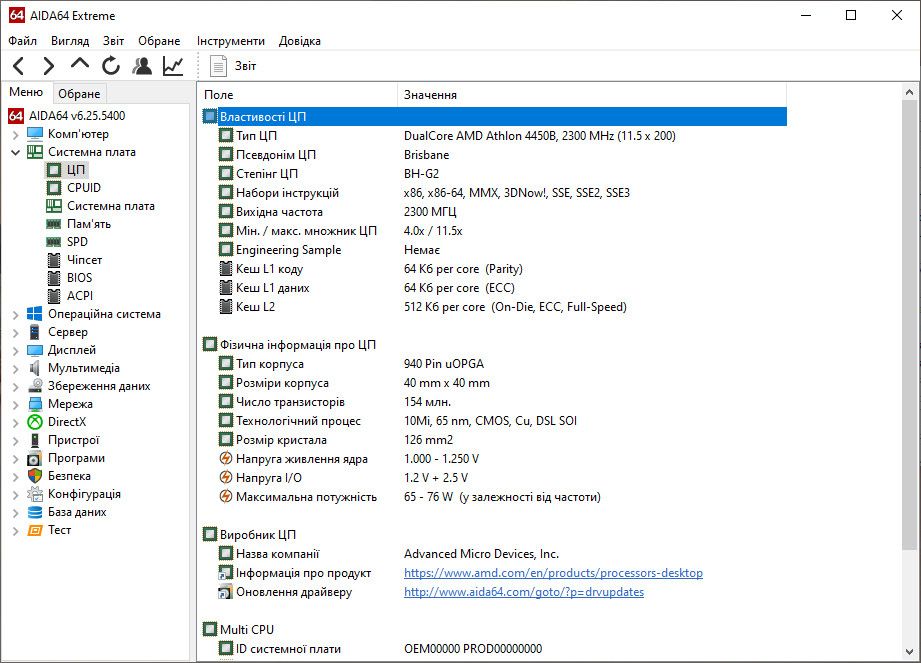921x663 pixels.
Task: Click the Звіт toolbar button label
Action: pyautogui.click(x=246, y=66)
